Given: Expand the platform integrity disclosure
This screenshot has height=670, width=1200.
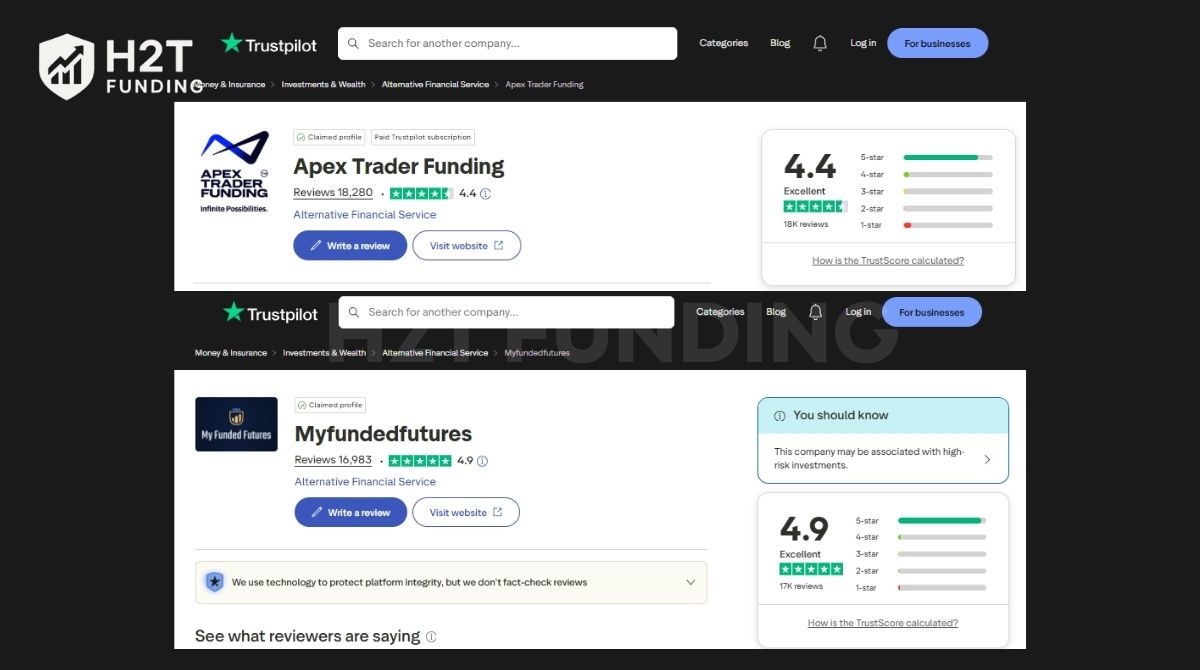Looking at the screenshot, I should click(690, 582).
